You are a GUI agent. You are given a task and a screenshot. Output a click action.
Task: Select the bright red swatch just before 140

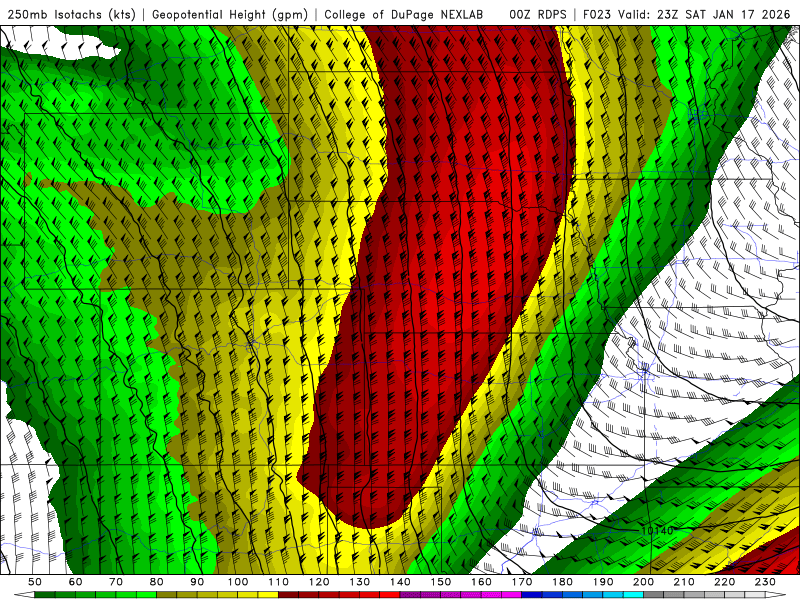(390, 595)
